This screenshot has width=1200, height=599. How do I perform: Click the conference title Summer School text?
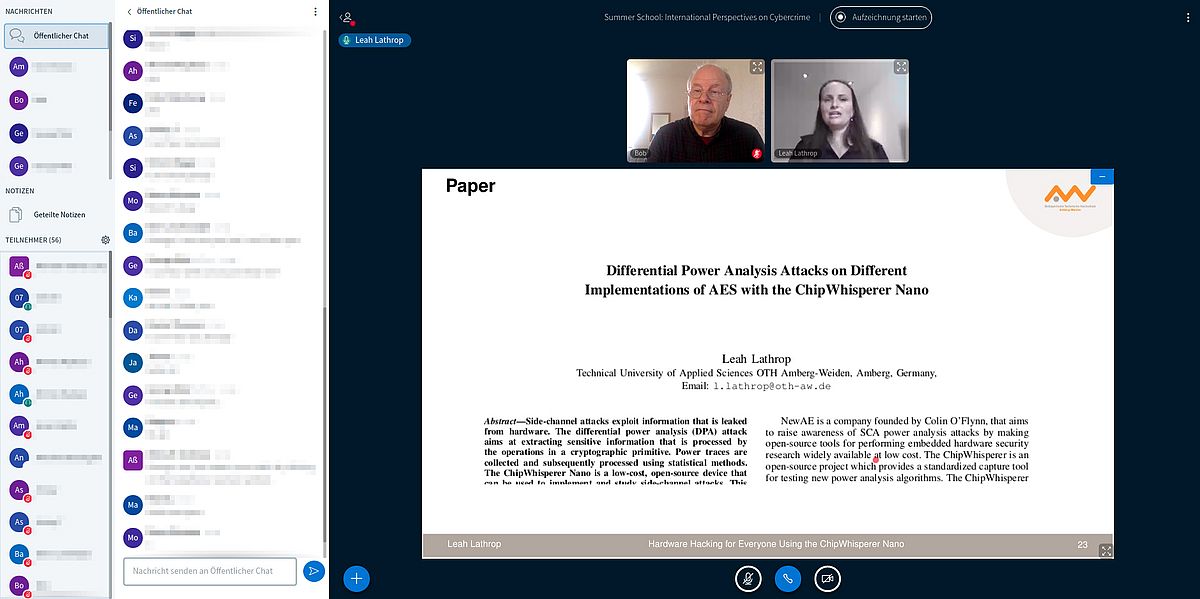(707, 17)
